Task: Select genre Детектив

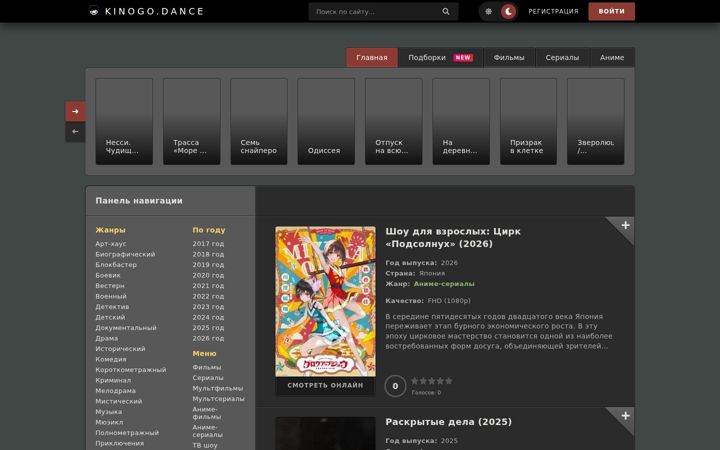Action: [x=112, y=307]
